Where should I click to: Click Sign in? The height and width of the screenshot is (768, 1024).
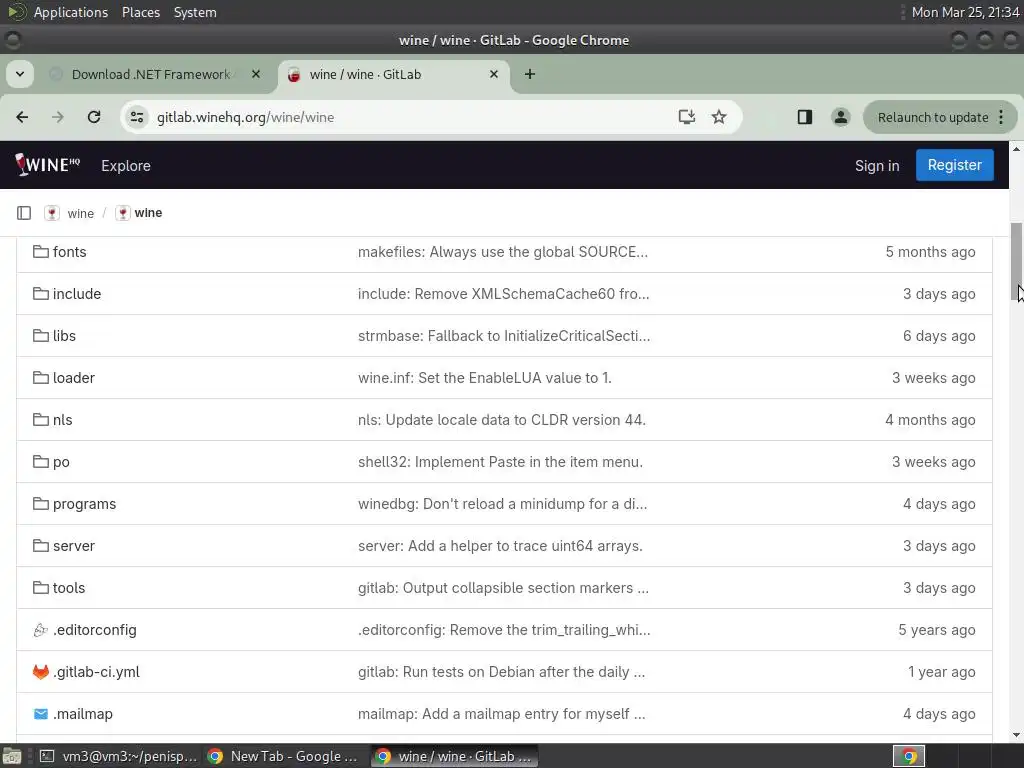[877, 166]
